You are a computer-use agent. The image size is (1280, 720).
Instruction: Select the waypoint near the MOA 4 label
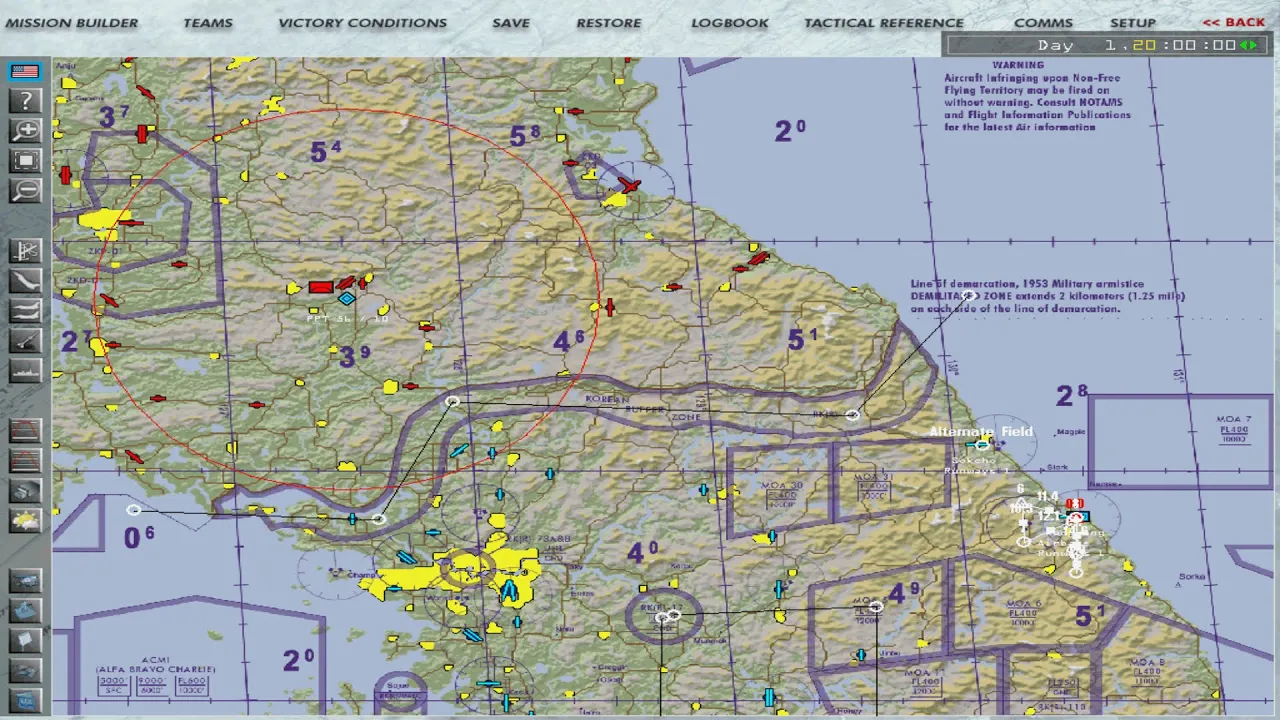(x=876, y=606)
